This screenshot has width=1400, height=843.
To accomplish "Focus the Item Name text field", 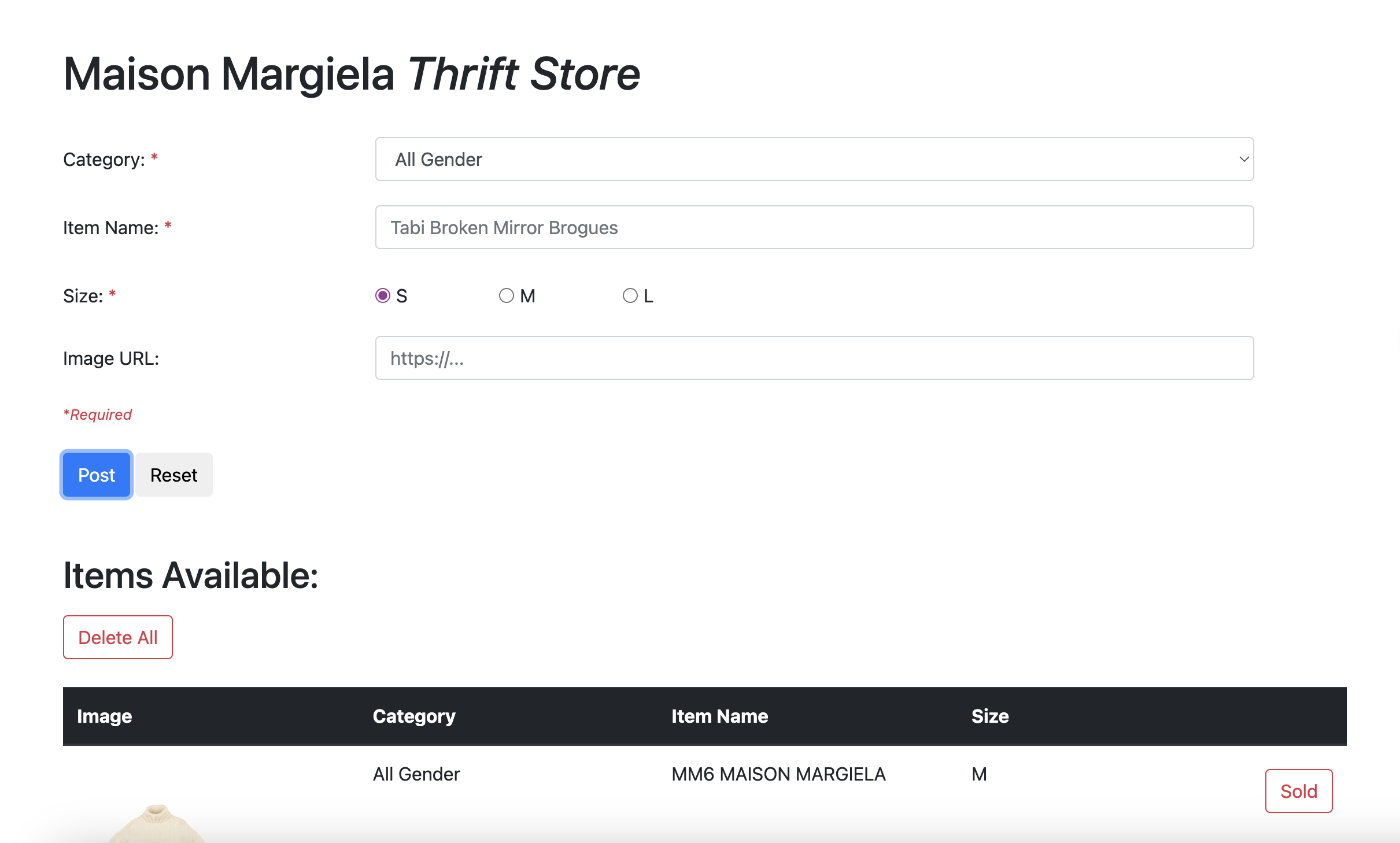I will point(814,227).
